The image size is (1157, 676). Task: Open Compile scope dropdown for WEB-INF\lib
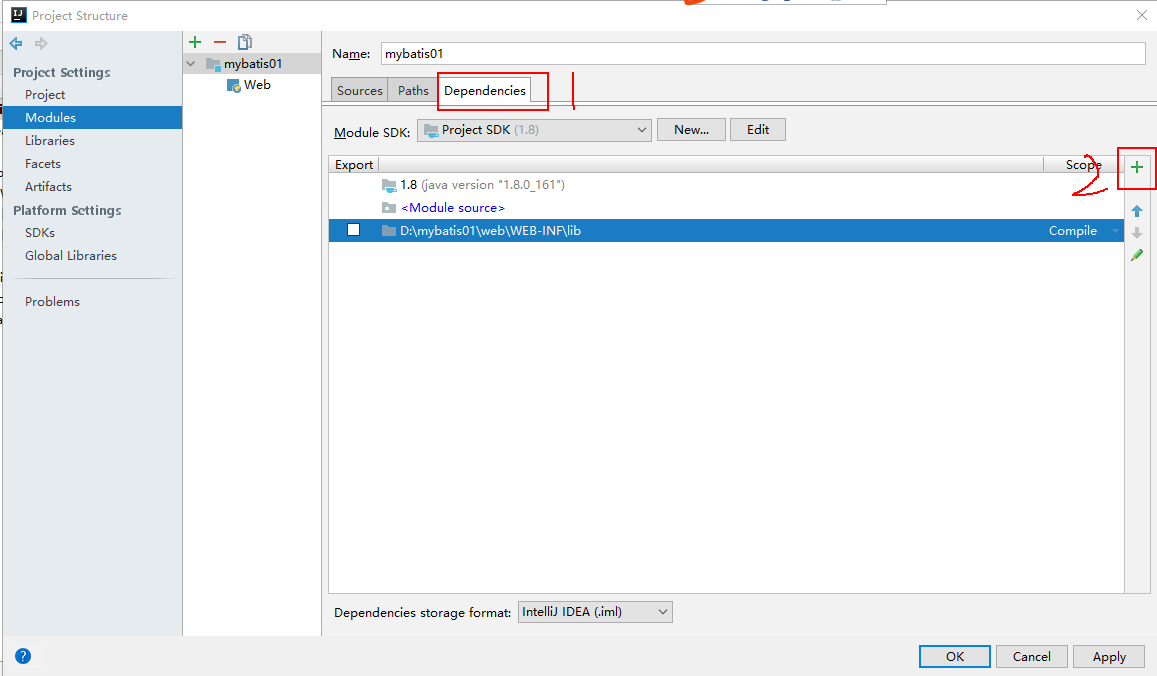(1116, 231)
